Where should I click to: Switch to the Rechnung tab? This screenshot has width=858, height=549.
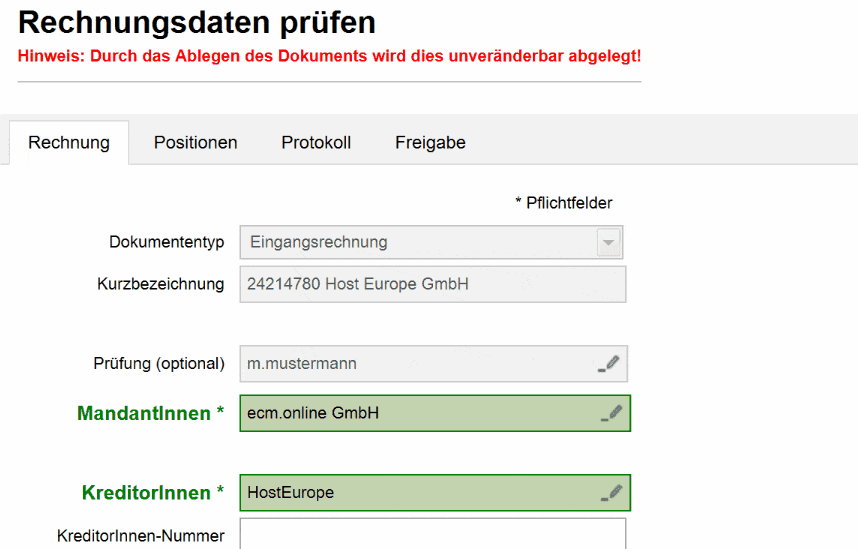(69, 142)
